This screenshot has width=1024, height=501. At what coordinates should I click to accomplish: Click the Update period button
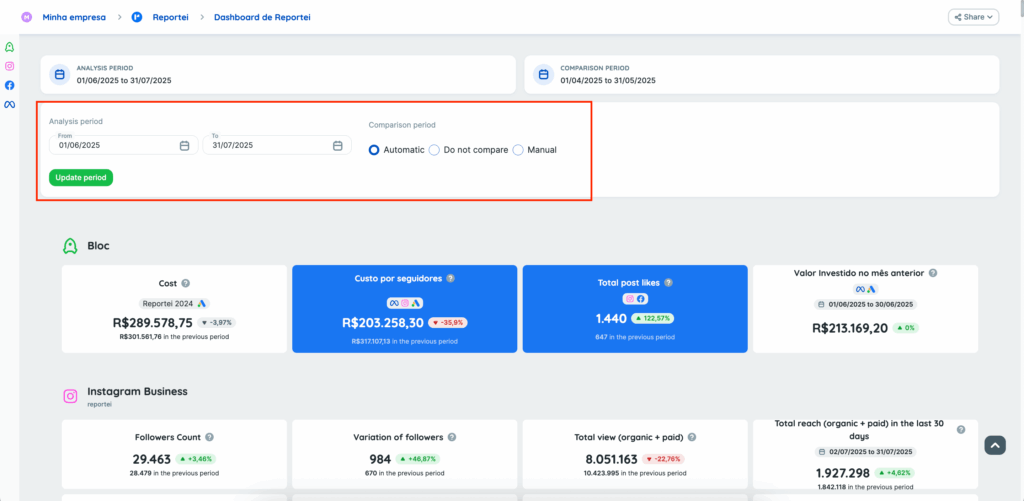tap(81, 177)
